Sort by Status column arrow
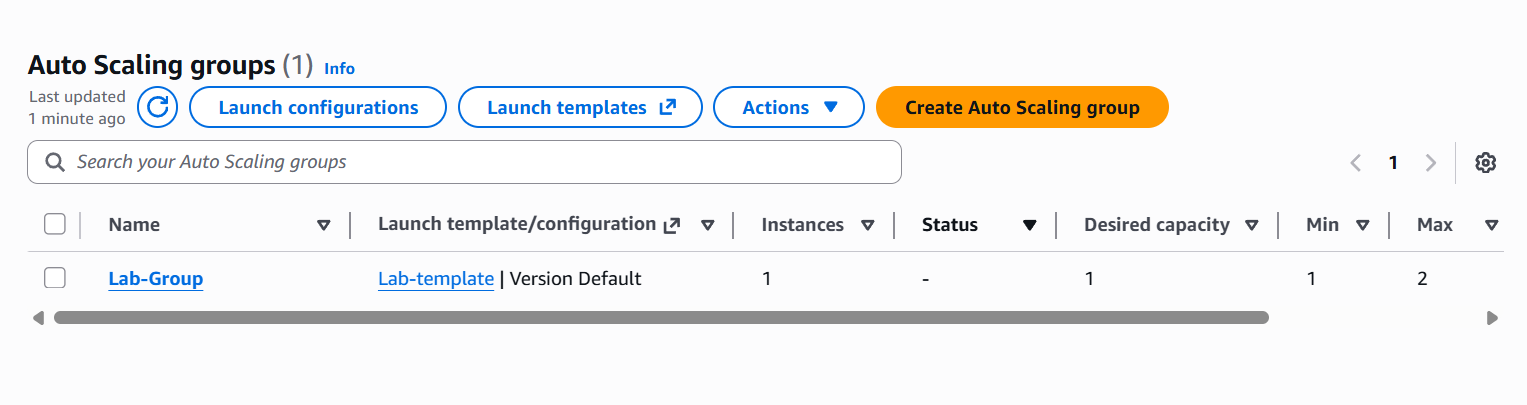 click(1029, 225)
